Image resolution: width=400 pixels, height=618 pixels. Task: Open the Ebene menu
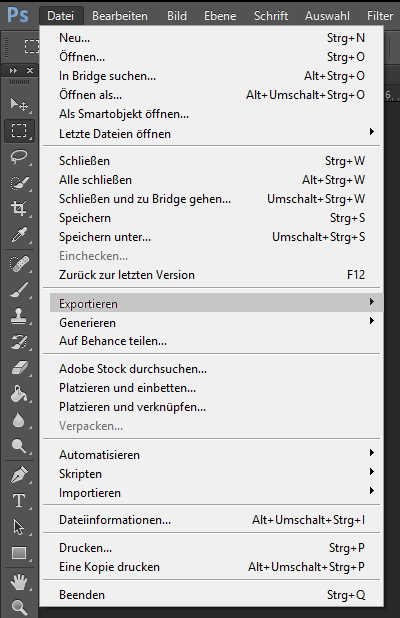click(220, 16)
